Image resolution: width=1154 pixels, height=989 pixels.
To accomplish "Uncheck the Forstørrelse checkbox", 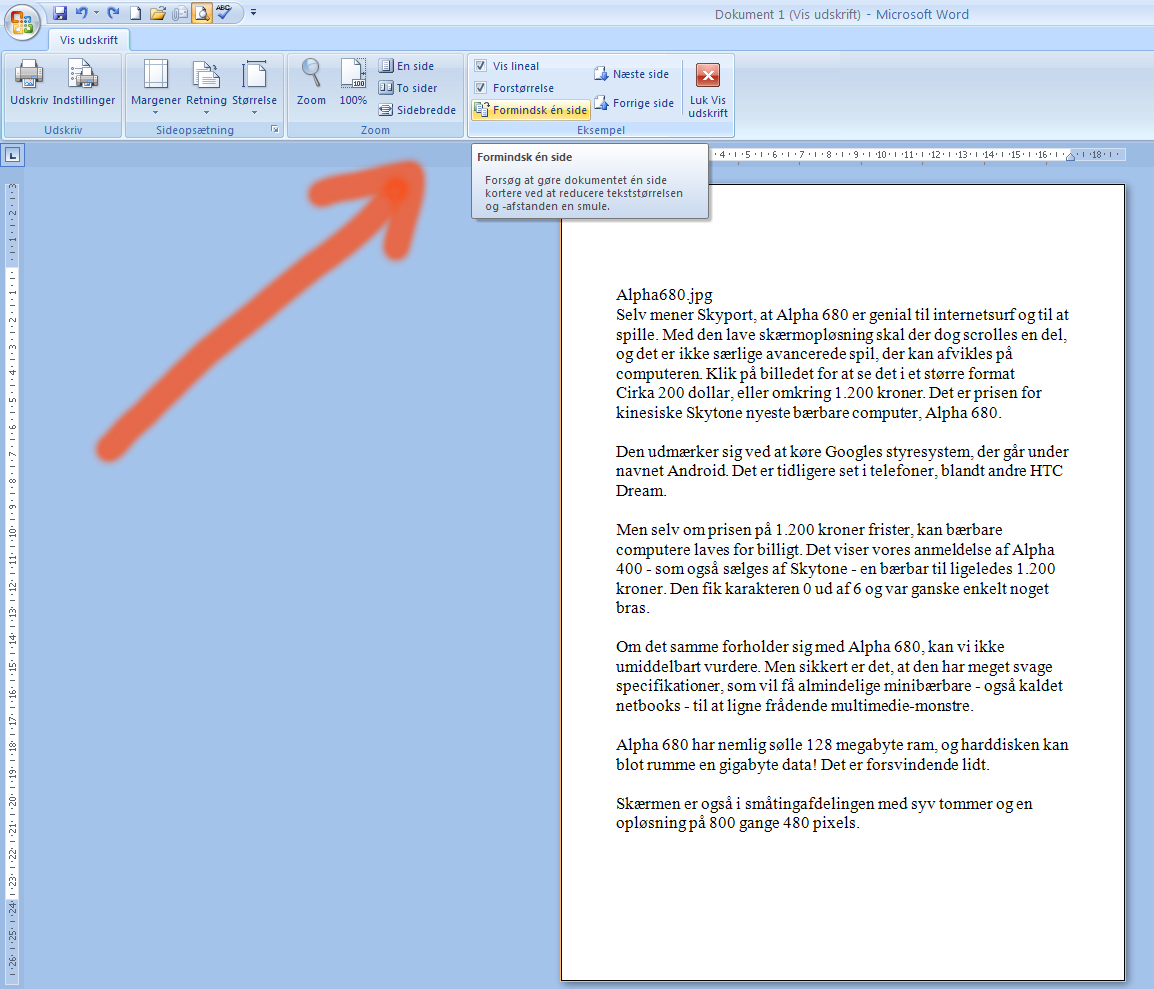I will (481, 88).
